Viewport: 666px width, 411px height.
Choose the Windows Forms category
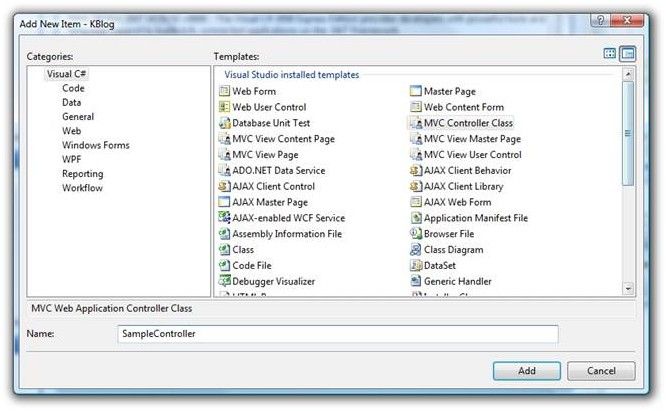[x=96, y=145]
